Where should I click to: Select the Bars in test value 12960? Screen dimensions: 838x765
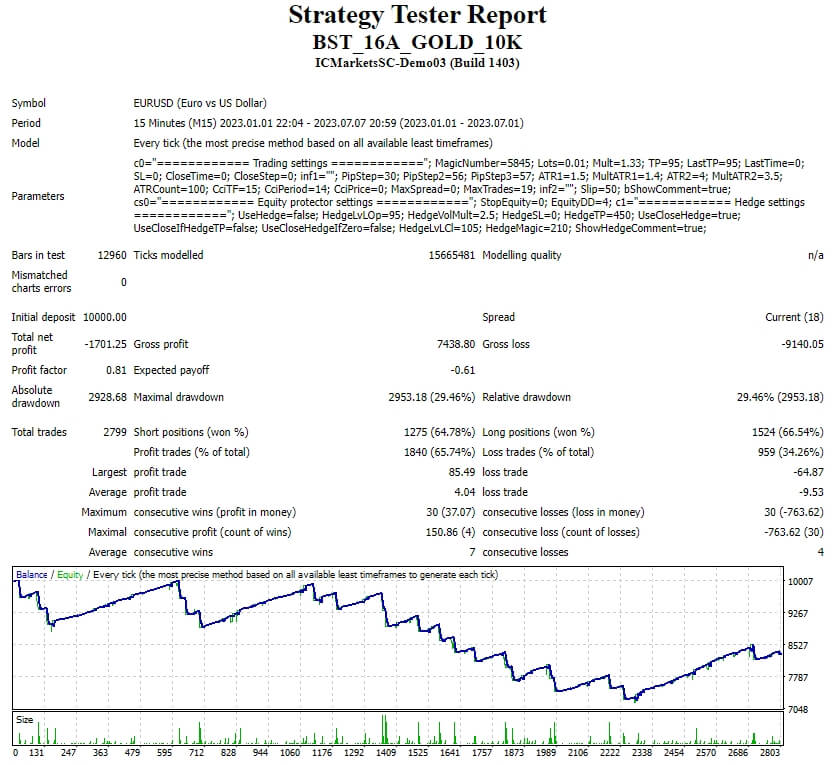pyautogui.click(x=112, y=255)
